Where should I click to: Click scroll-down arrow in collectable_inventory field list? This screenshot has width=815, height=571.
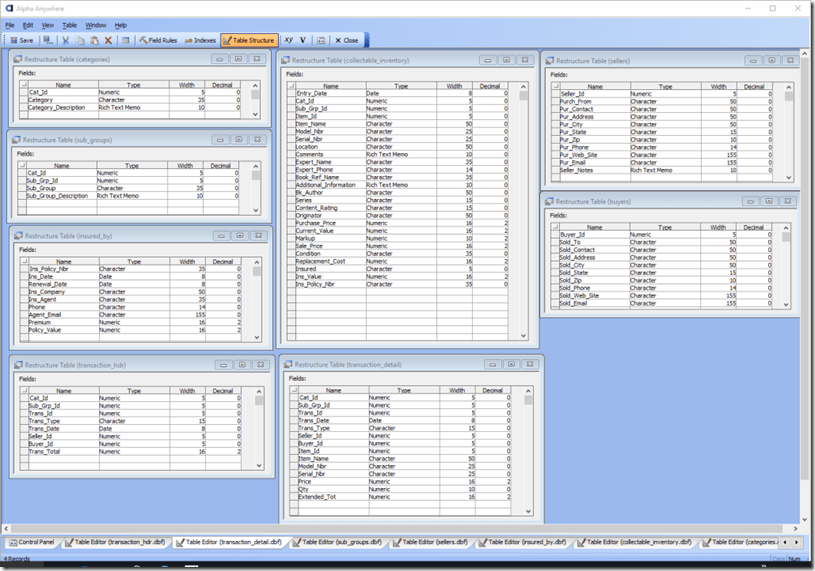(x=523, y=336)
